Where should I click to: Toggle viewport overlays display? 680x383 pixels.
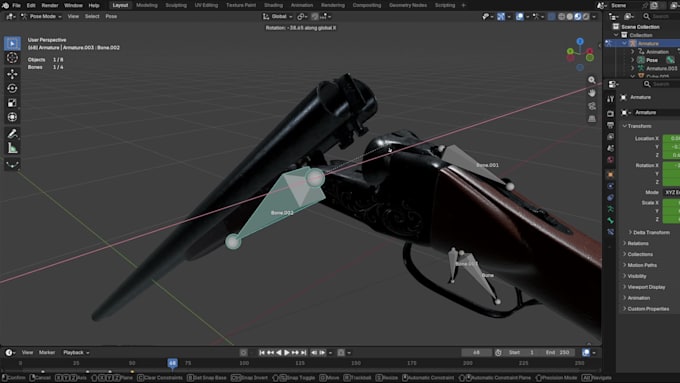[520, 16]
